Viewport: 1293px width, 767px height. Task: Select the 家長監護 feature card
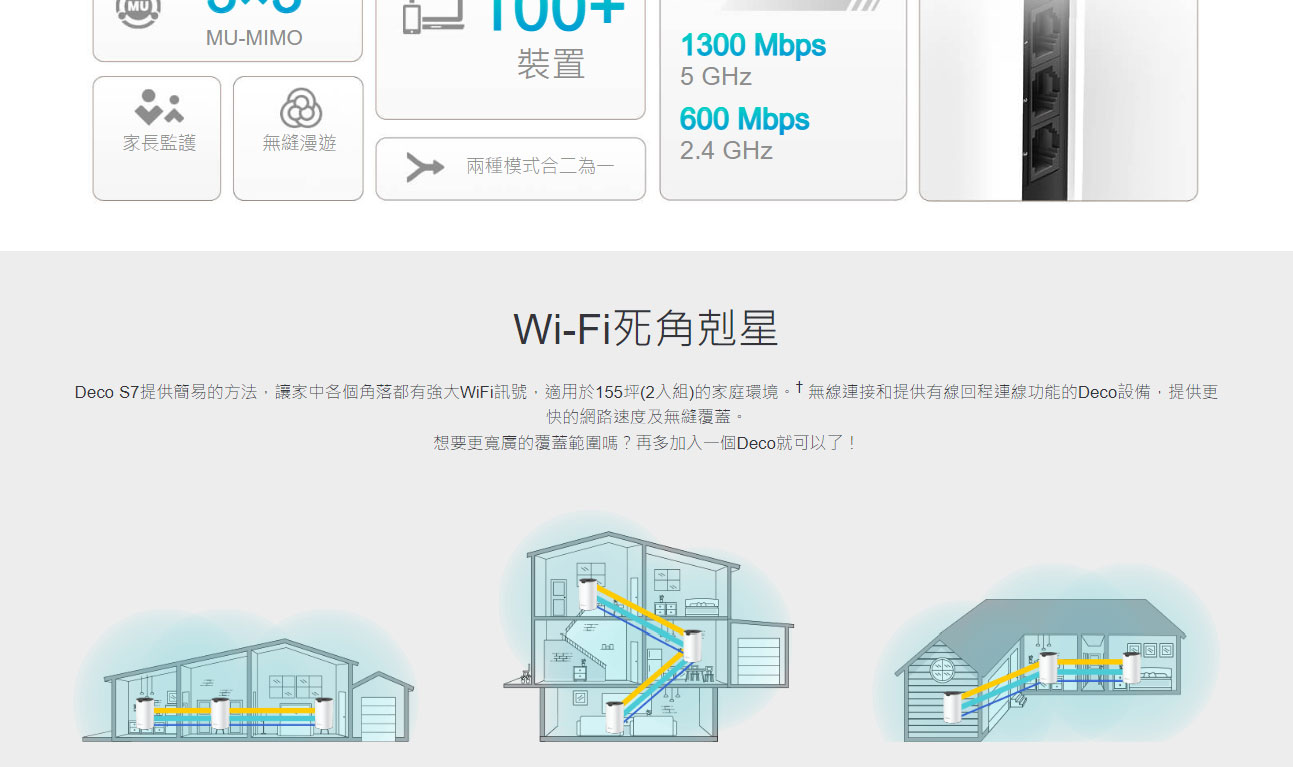pos(157,138)
